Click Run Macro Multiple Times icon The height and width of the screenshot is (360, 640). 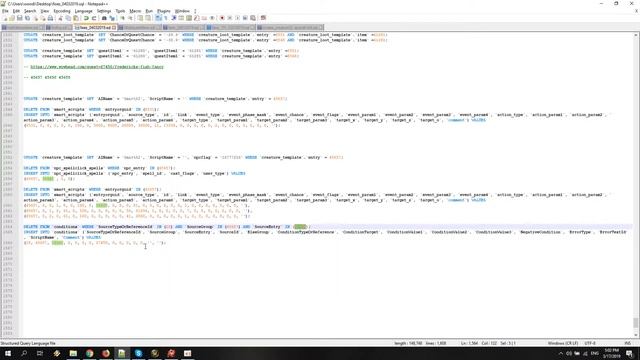245,18
